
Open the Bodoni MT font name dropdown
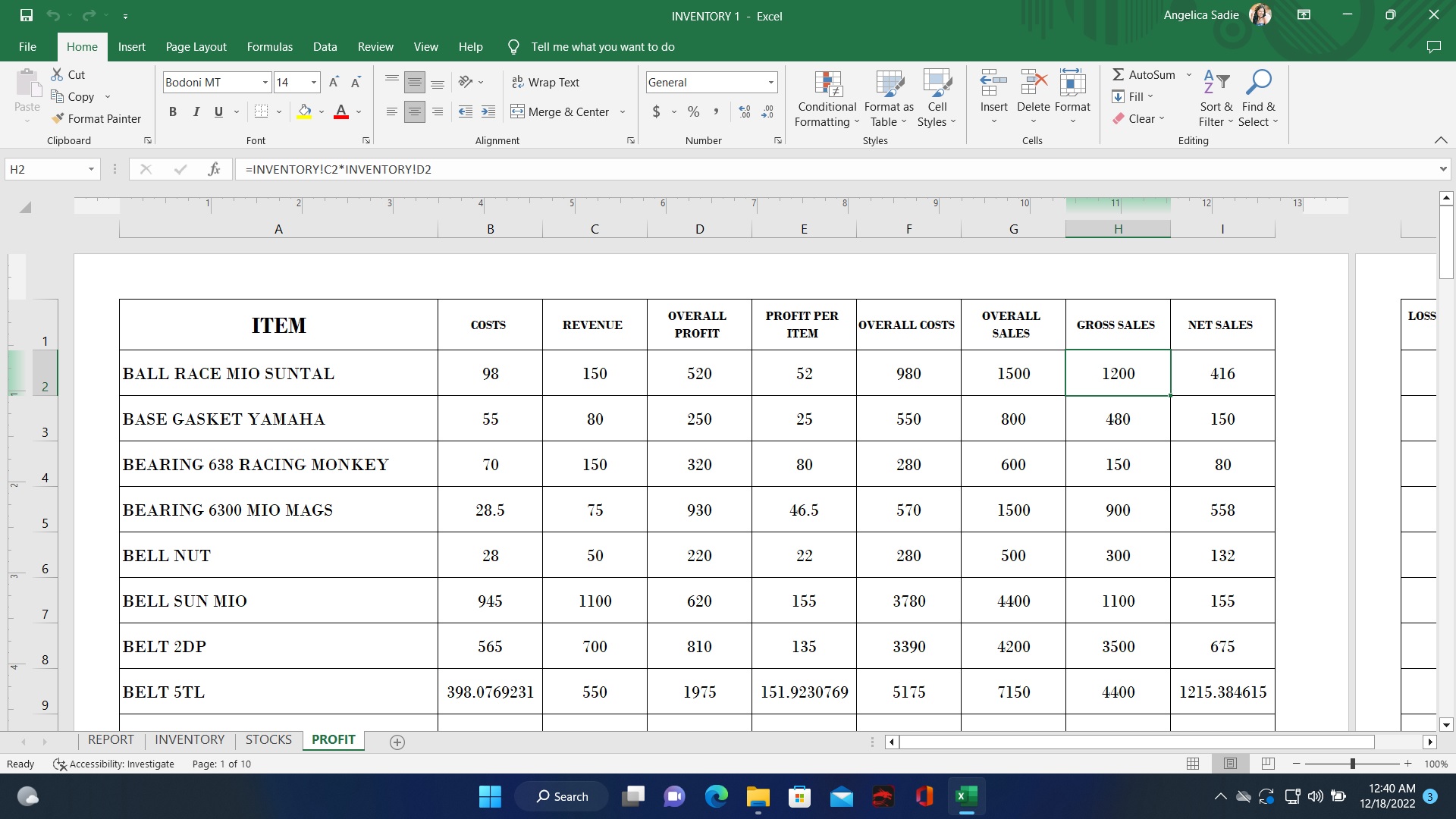(x=265, y=82)
